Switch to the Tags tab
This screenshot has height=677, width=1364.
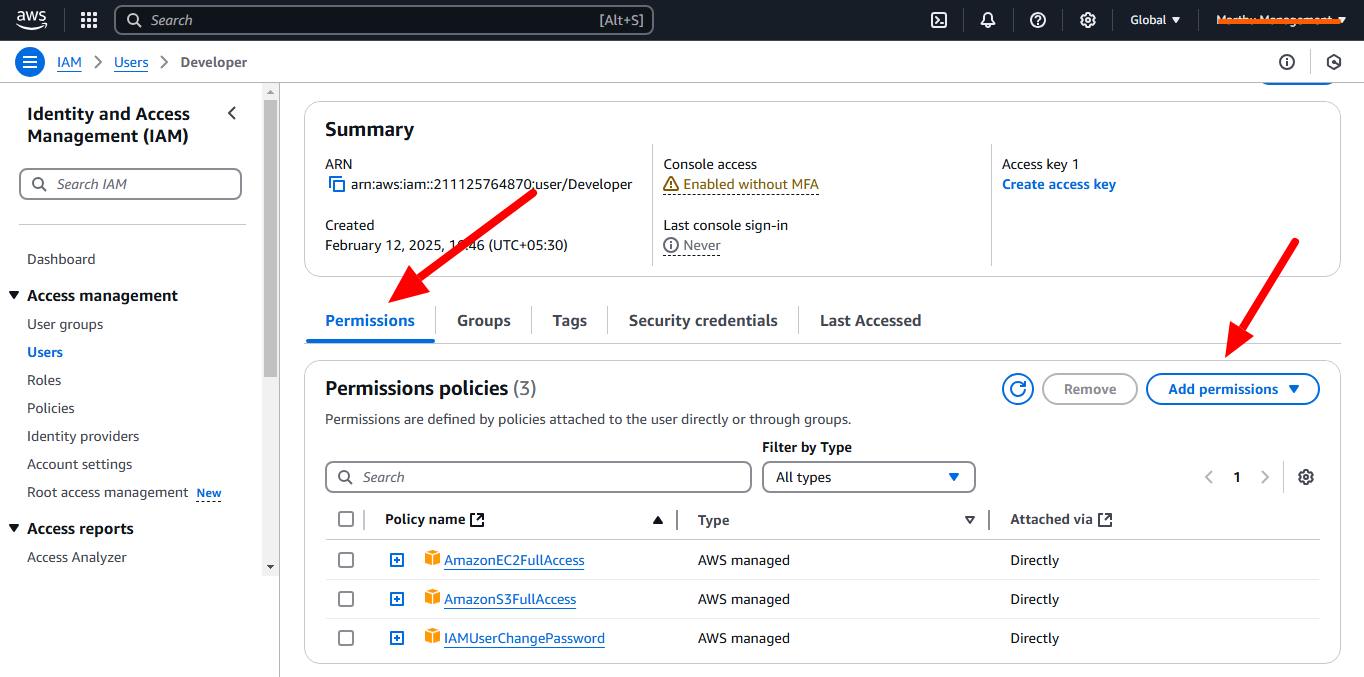[569, 321]
